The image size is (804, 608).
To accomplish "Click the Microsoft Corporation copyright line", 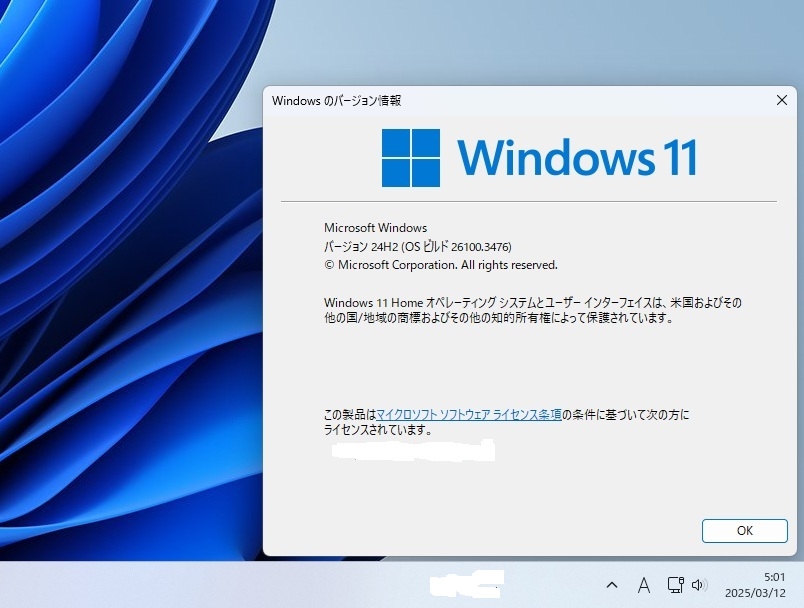I will (440, 265).
